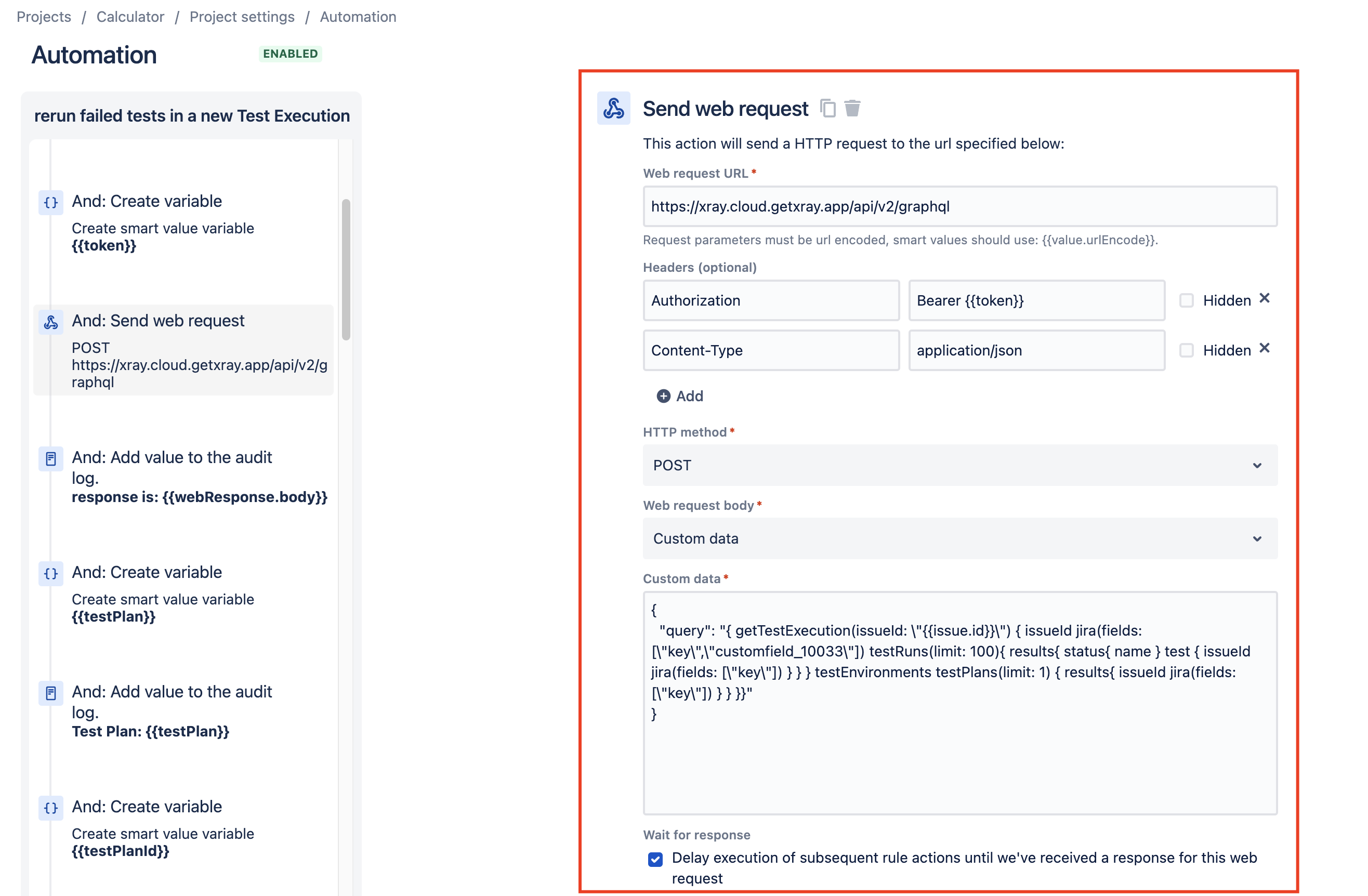The width and height of the screenshot is (1368, 896).
Task: Edit the Web request URL field
Action: click(960, 206)
